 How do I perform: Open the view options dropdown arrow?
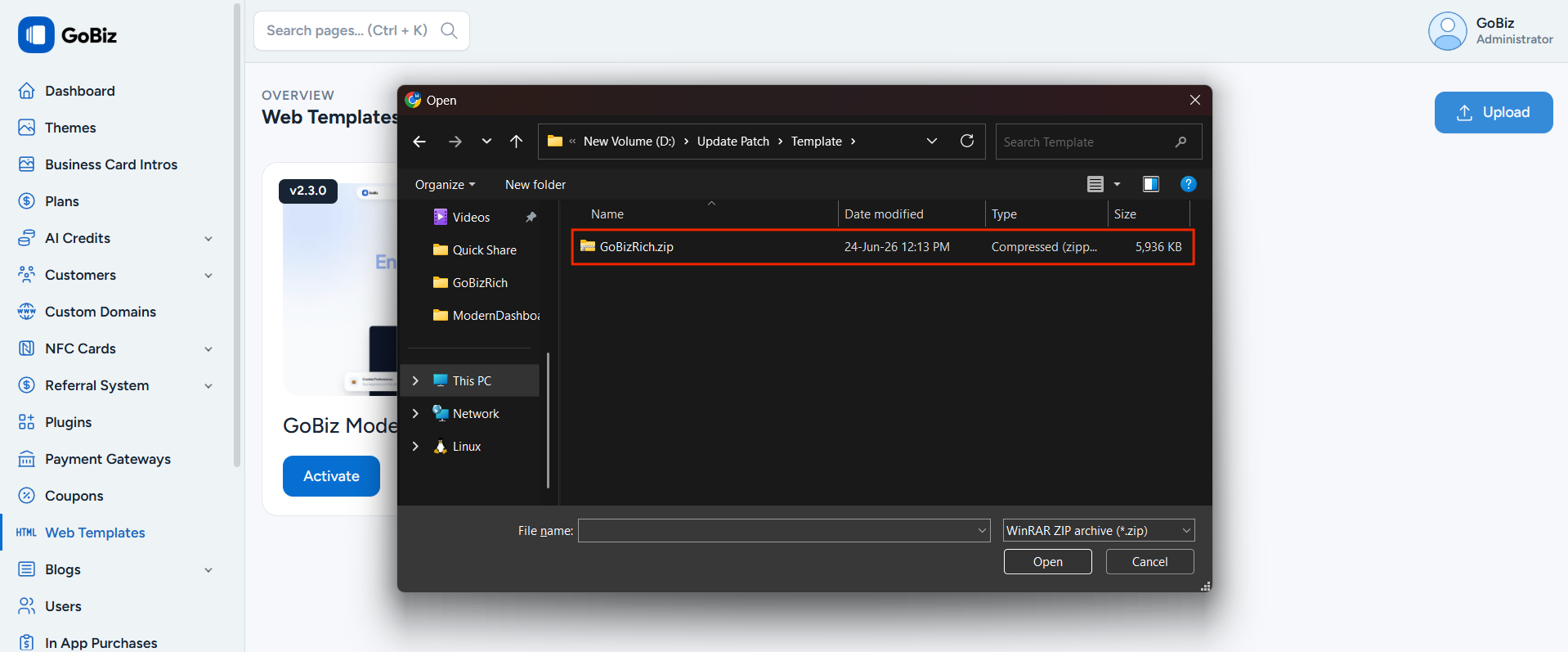pos(1118,184)
